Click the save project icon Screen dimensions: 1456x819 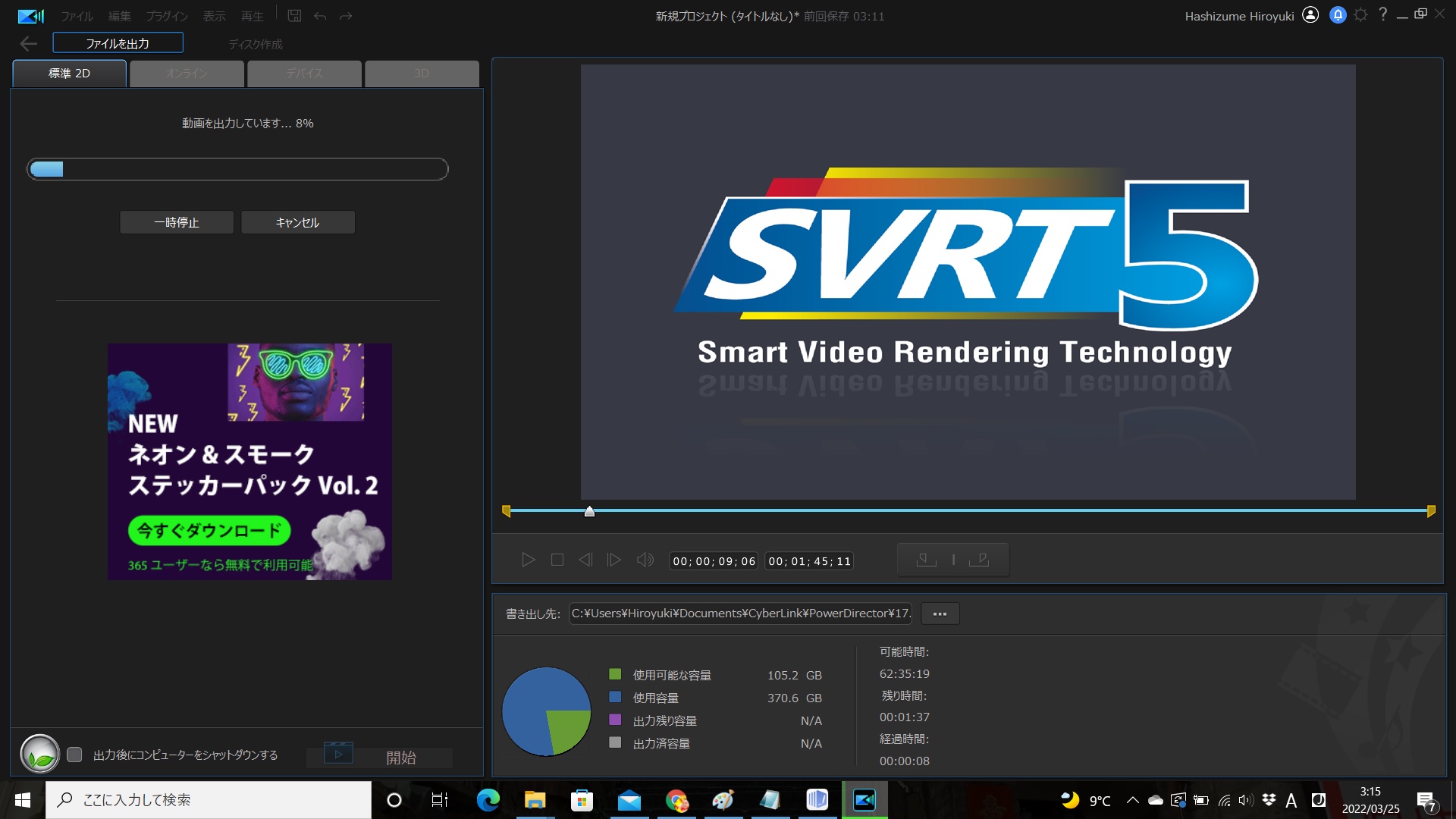[294, 16]
